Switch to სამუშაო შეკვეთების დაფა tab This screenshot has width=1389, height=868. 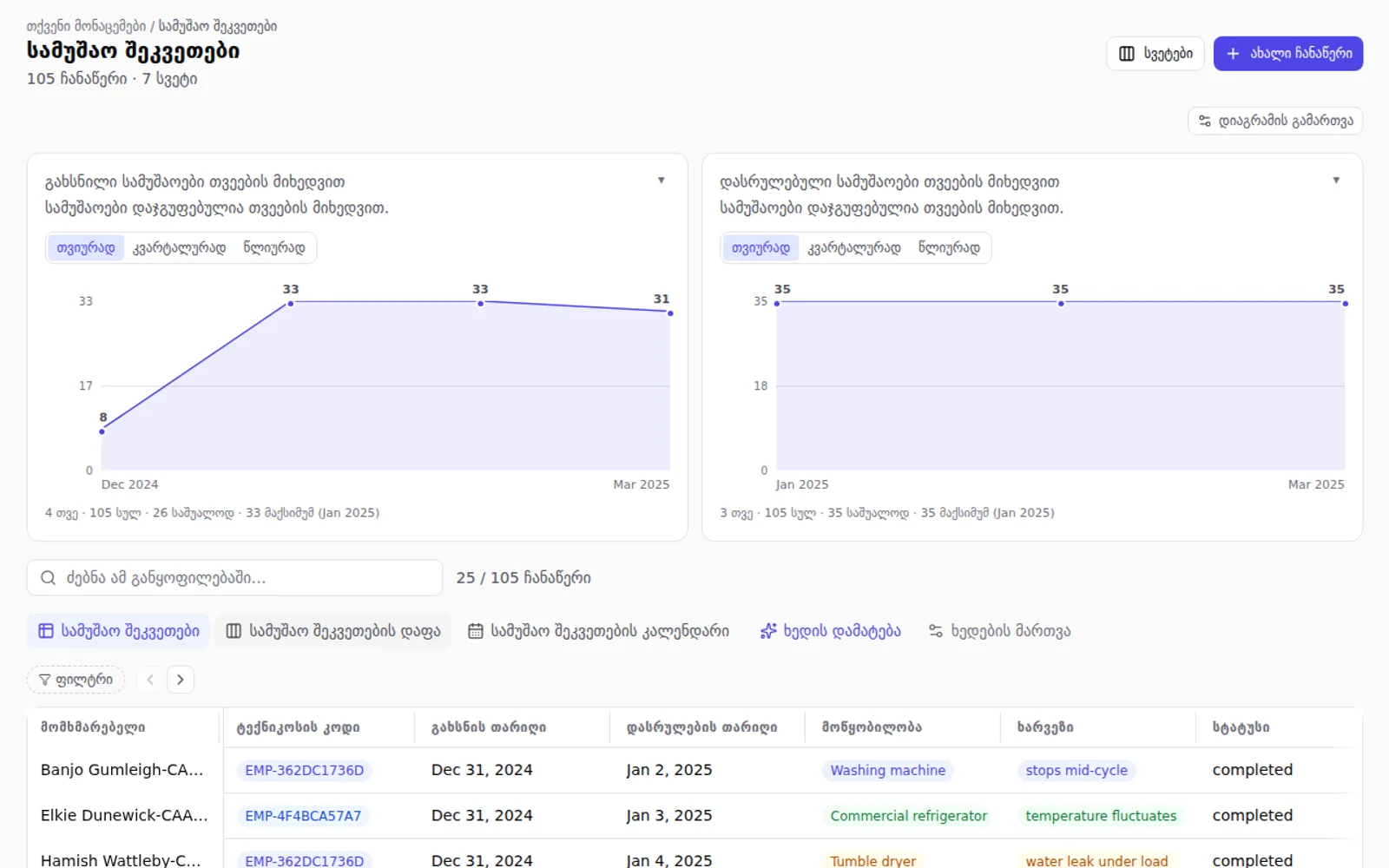(333, 631)
